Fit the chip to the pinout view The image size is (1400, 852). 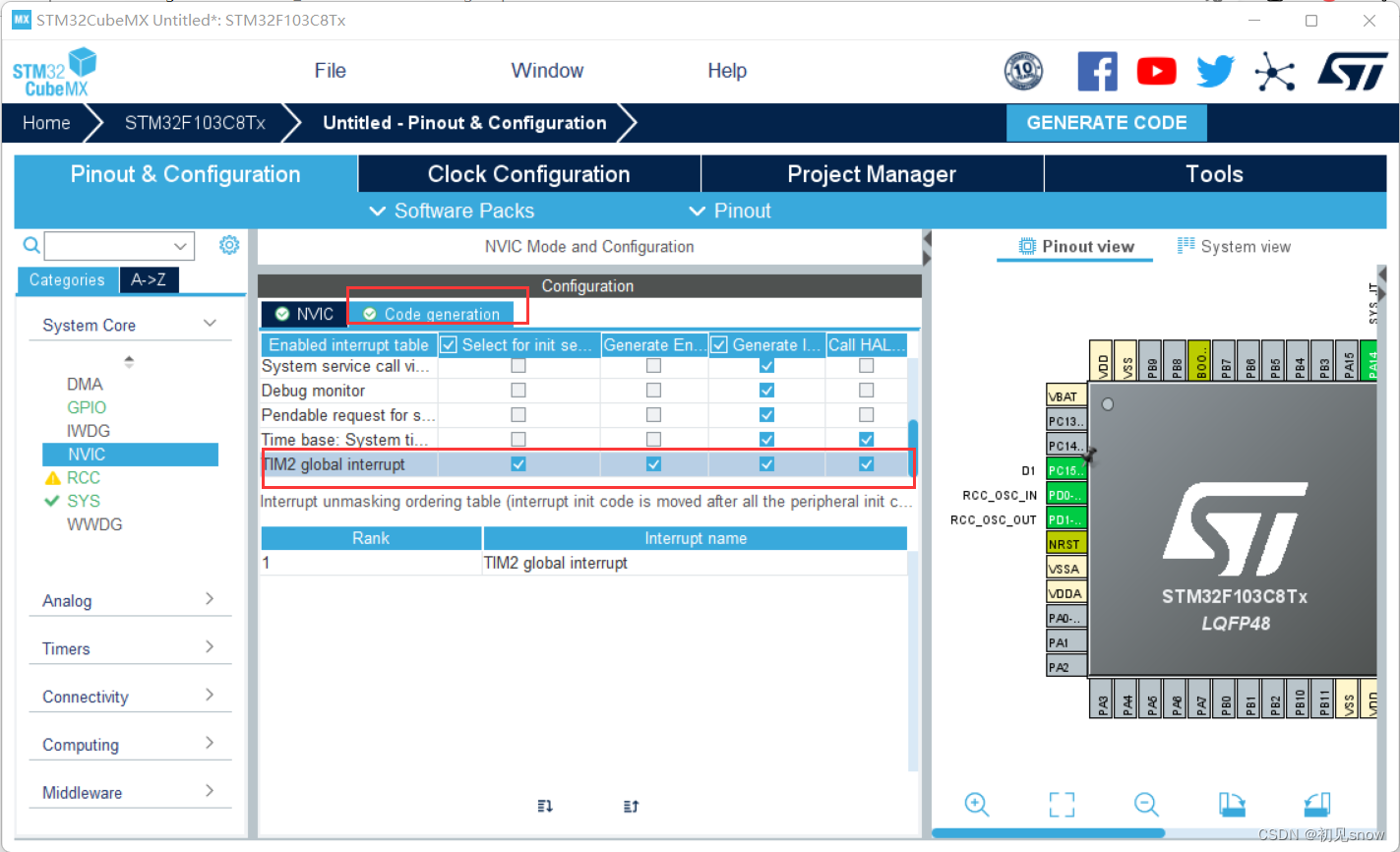(x=1062, y=804)
